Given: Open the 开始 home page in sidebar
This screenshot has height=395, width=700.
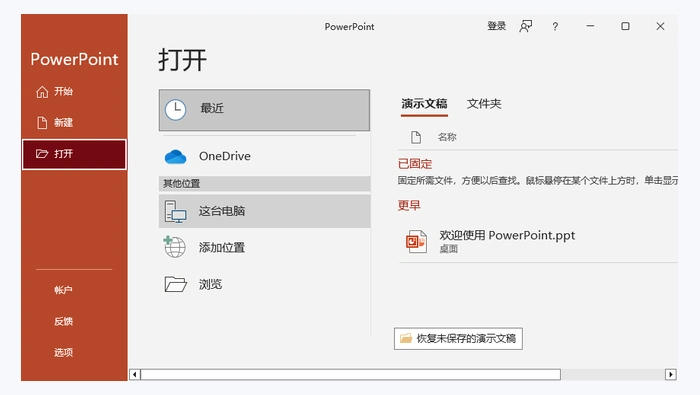Looking at the screenshot, I should point(74,91).
